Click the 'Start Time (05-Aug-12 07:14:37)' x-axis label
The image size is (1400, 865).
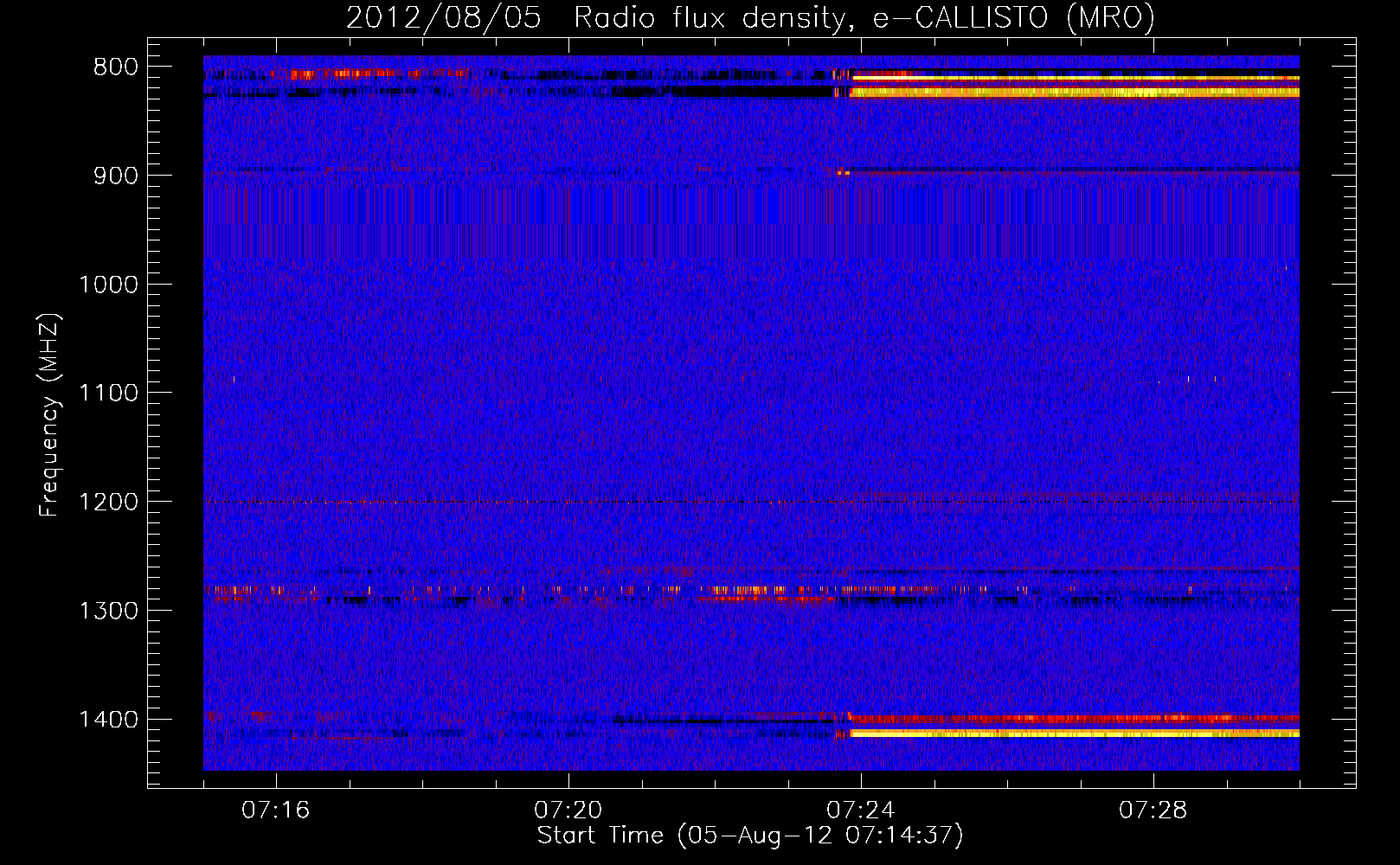tap(750, 836)
